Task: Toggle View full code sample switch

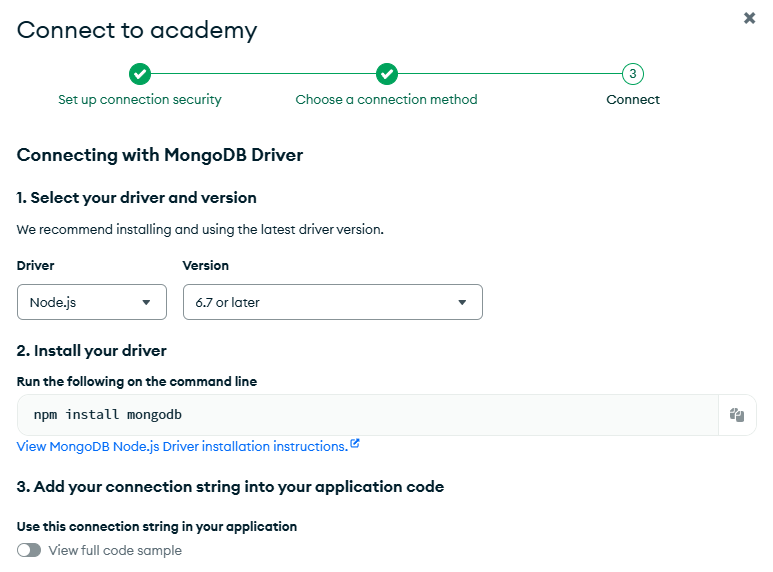Action: click(29, 550)
